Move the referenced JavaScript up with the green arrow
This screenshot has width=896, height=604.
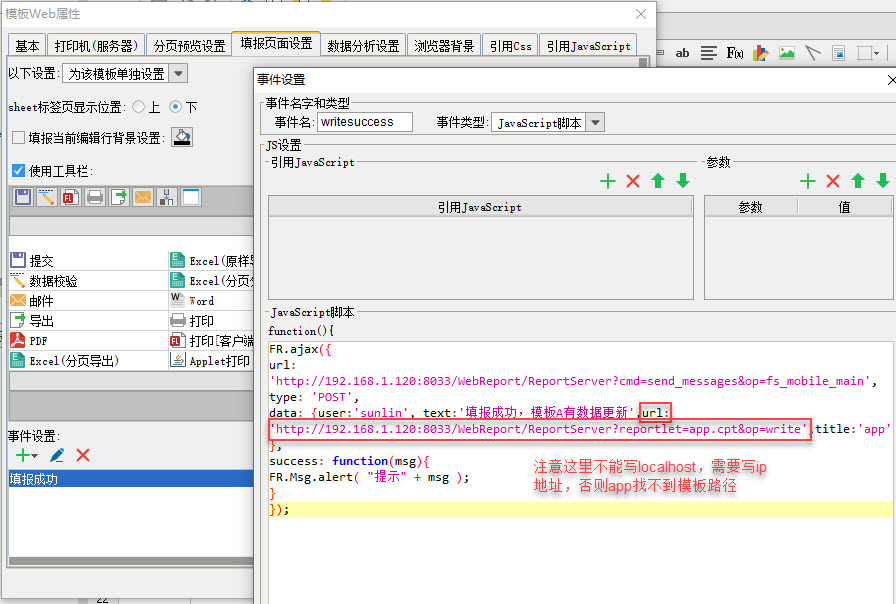click(x=658, y=181)
